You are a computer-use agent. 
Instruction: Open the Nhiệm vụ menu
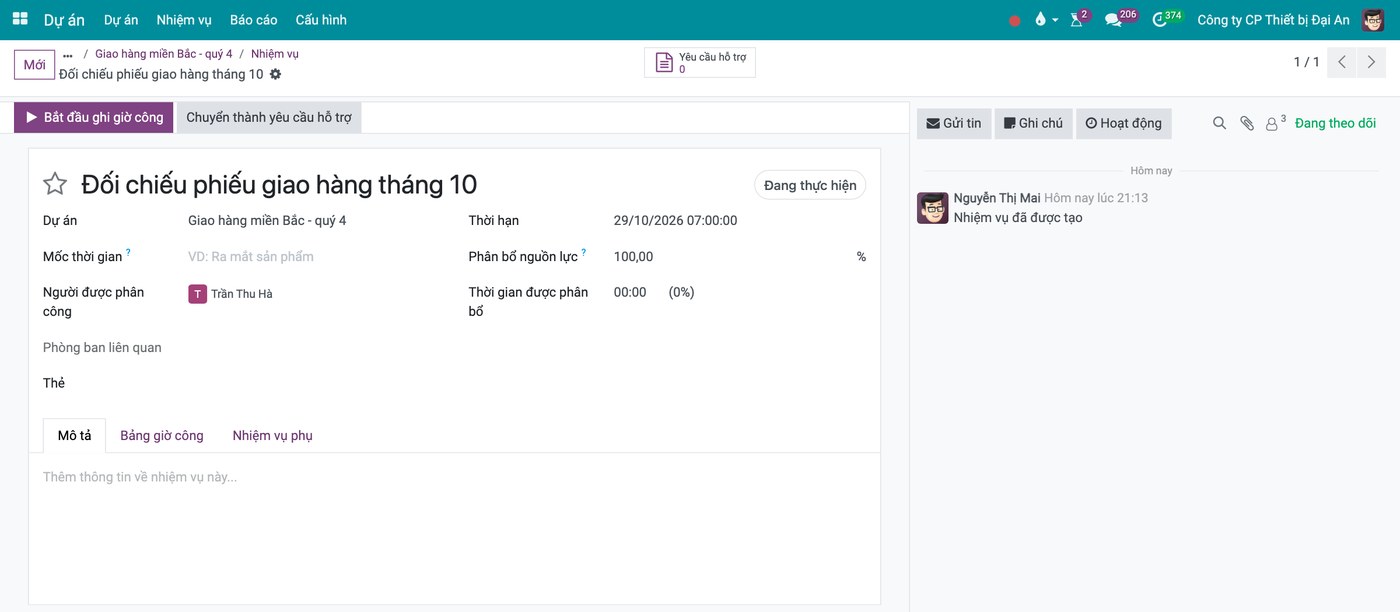coord(184,20)
